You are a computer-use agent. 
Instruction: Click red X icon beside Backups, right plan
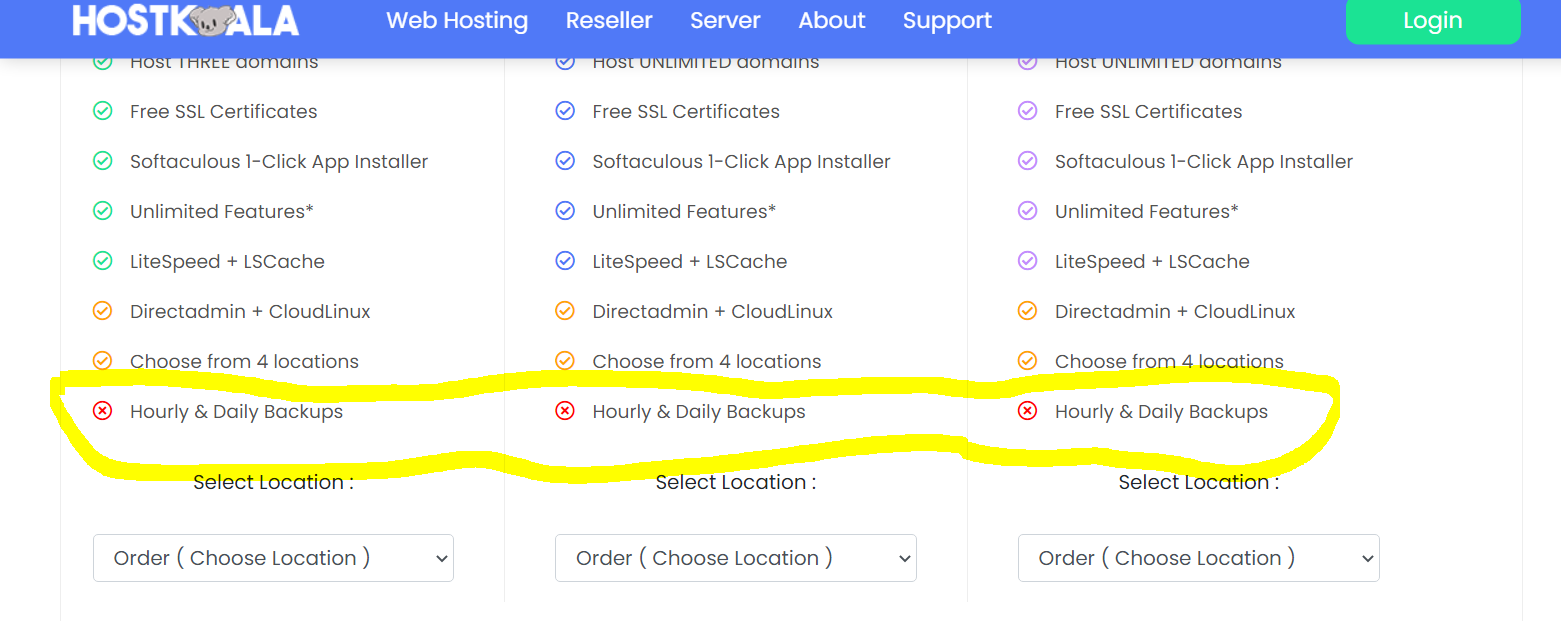[x=1027, y=411]
